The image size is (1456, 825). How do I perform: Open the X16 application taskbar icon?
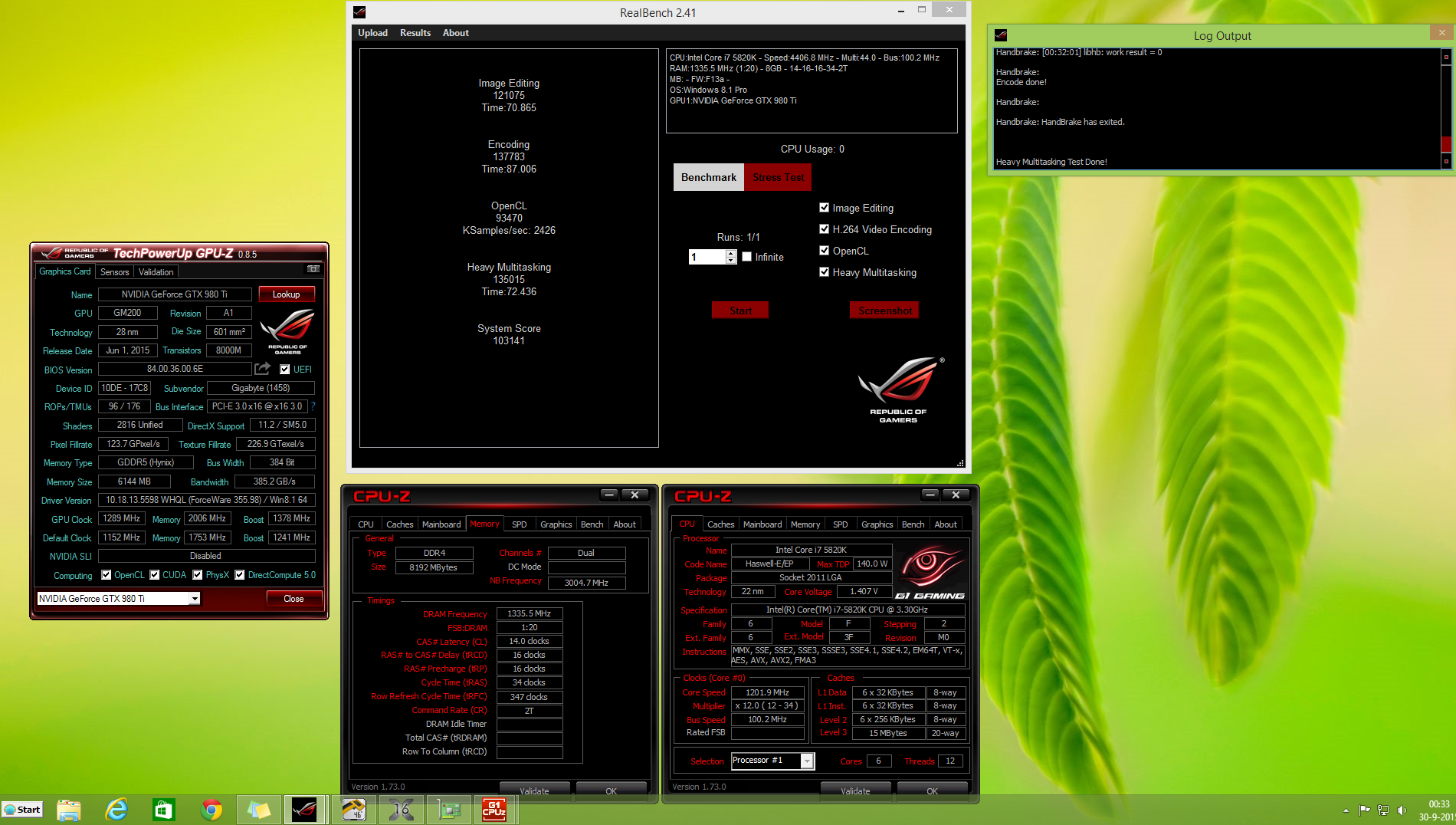coord(401,810)
